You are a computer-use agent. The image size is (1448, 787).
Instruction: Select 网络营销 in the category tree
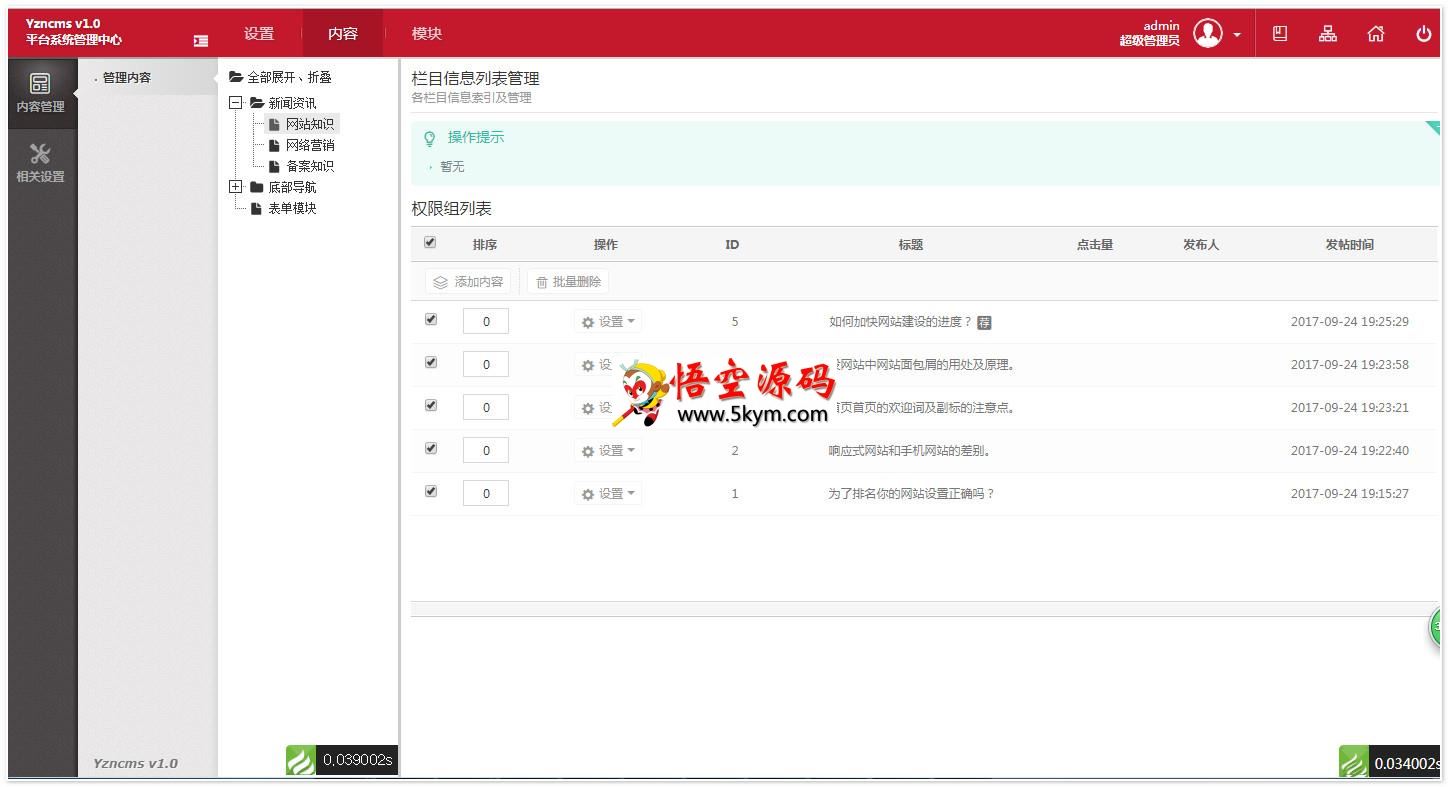click(x=310, y=145)
